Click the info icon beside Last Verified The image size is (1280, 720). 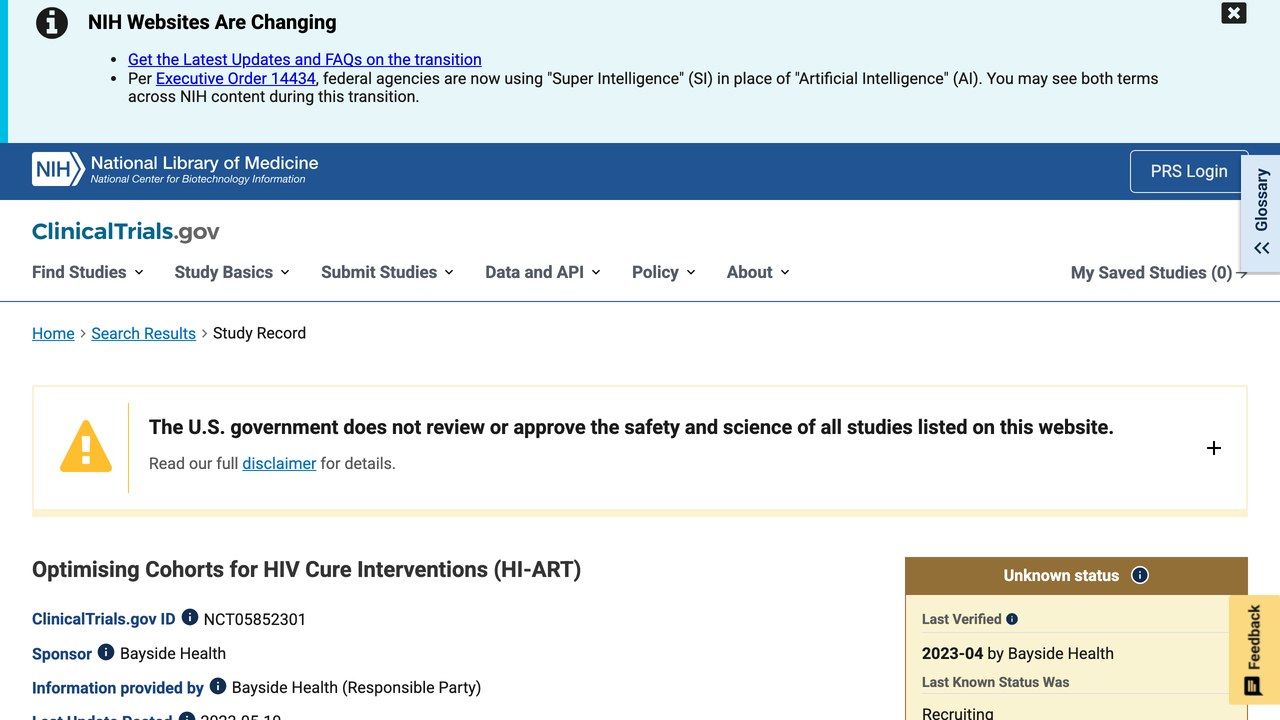[x=1012, y=619]
